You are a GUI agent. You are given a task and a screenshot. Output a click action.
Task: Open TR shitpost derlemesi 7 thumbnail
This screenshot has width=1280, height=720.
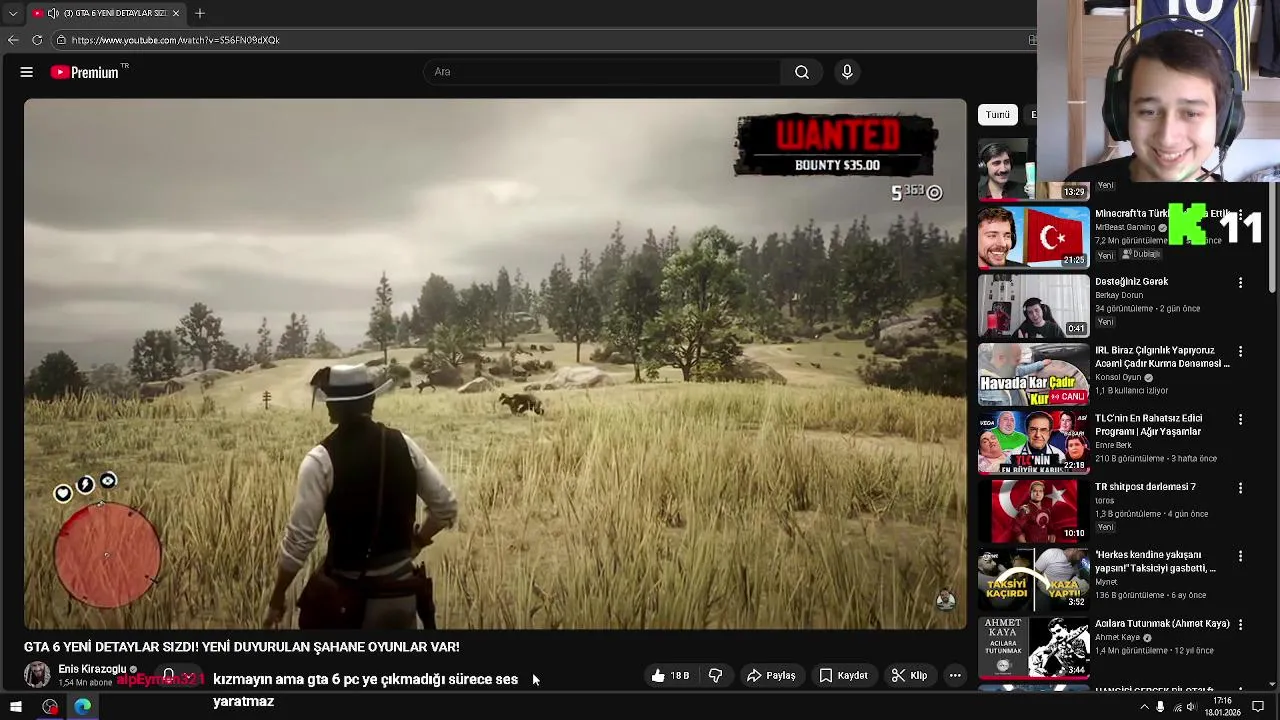[1033, 510]
